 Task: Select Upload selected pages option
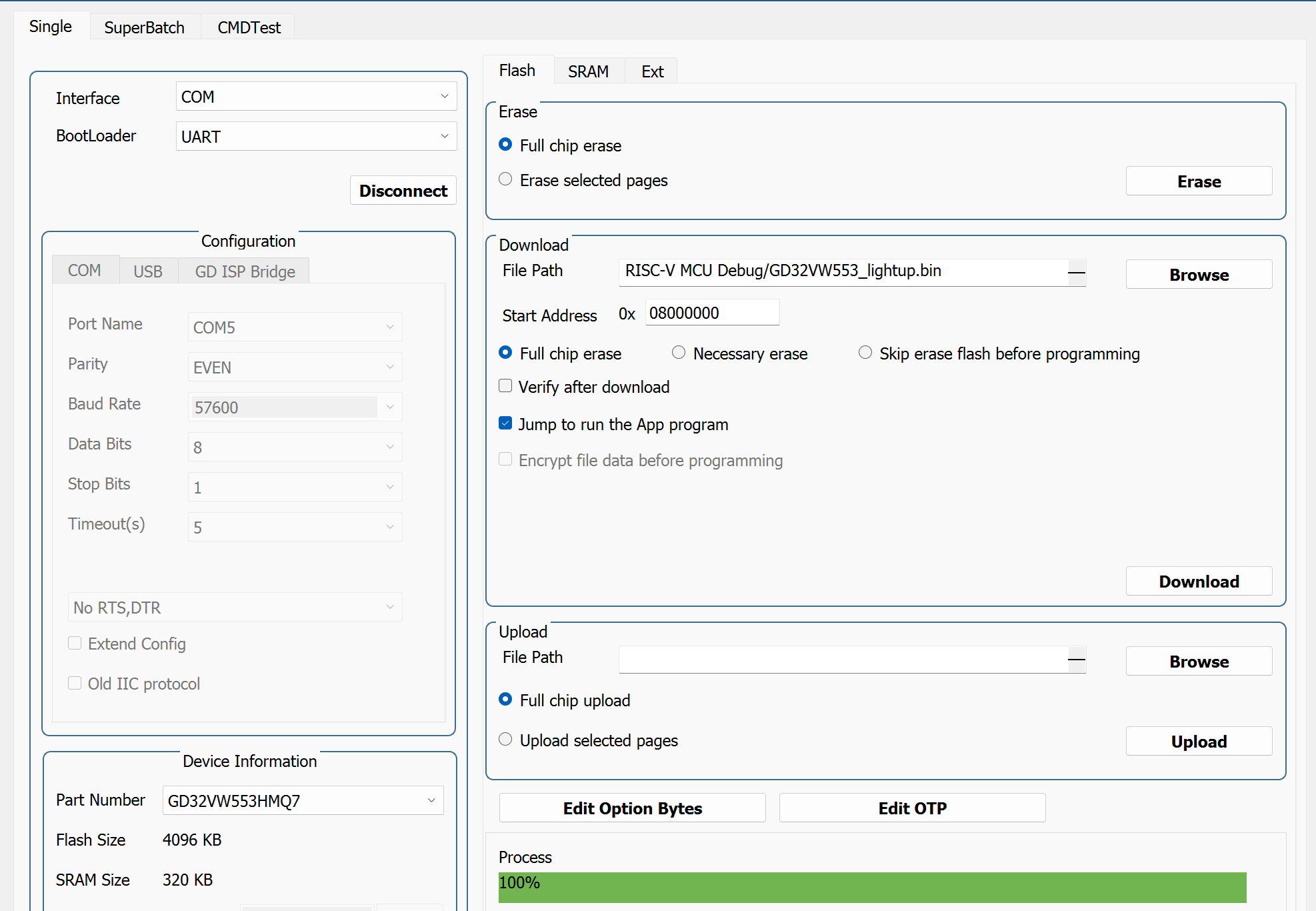[x=506, y=740]
